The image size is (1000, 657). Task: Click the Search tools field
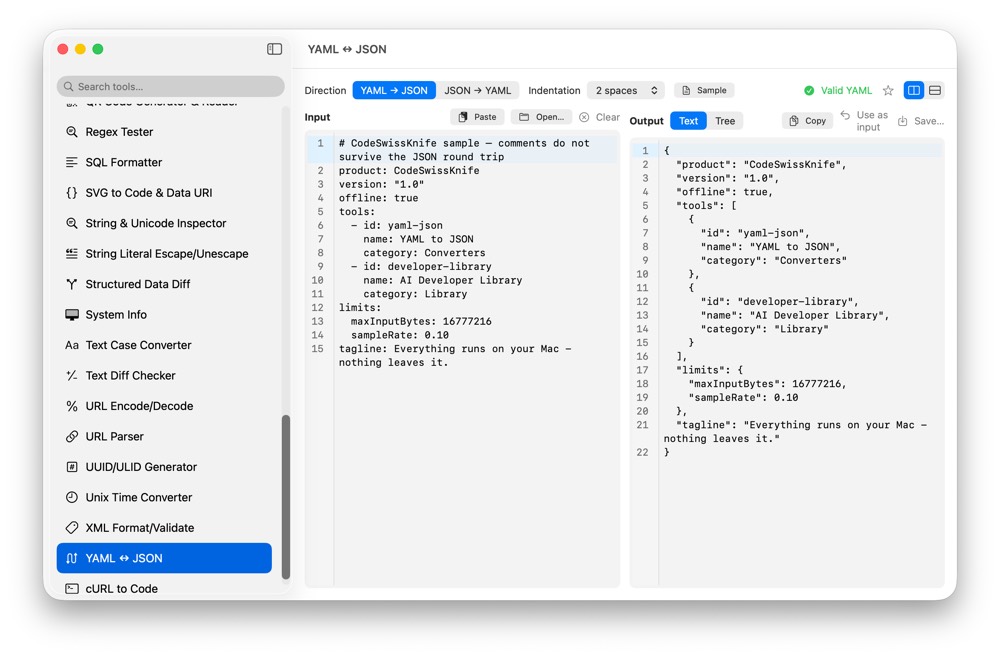[x=170, y=87]
